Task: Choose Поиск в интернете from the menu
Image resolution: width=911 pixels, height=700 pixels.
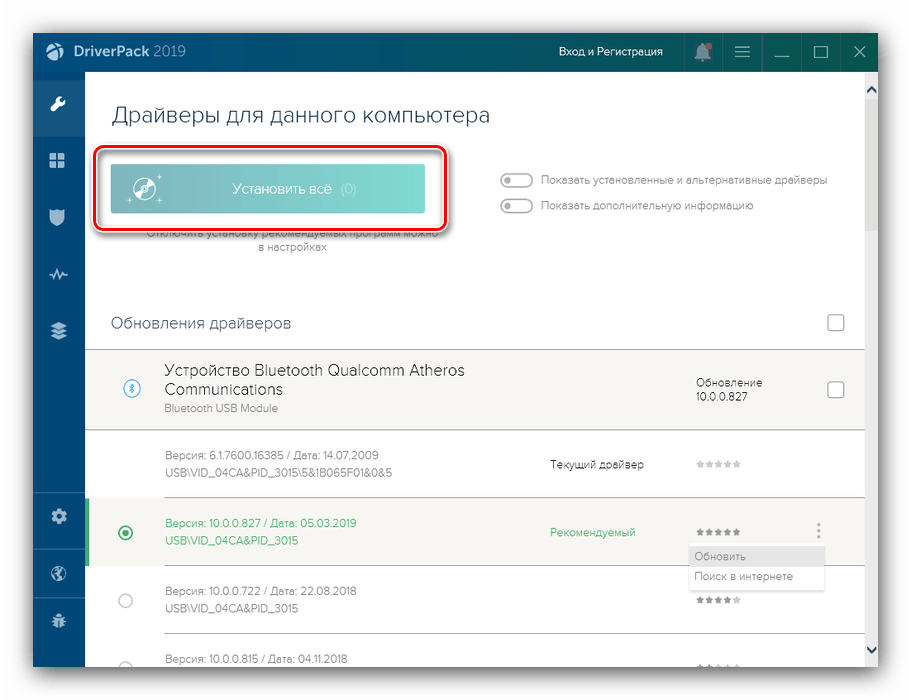Action: 743,576
